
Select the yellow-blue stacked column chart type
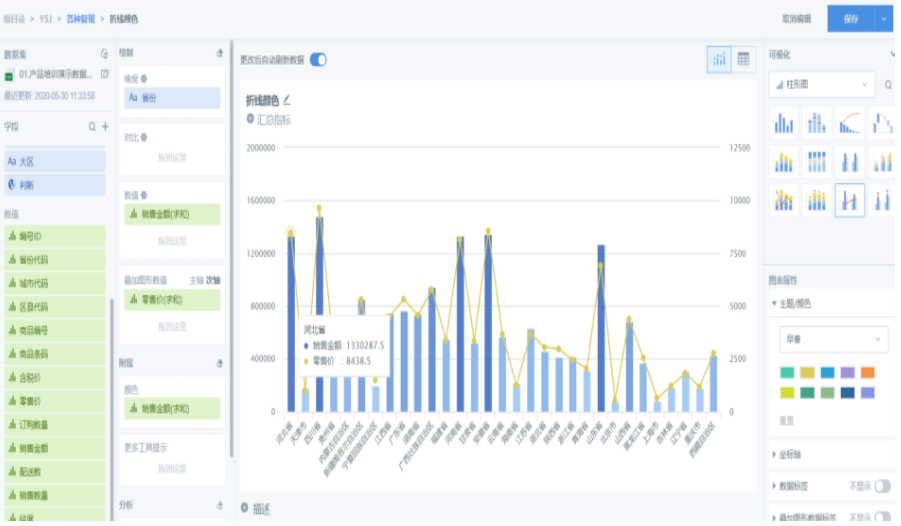click(783, 162)
